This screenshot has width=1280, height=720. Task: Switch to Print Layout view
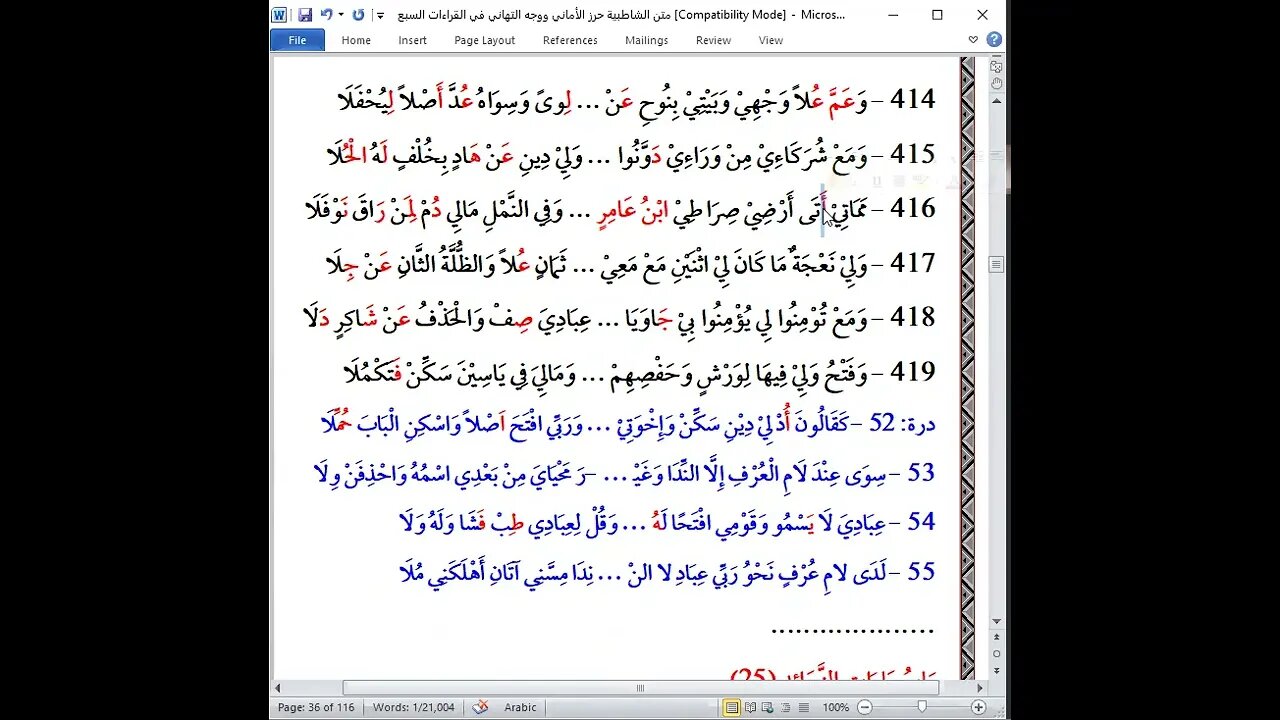732,707
